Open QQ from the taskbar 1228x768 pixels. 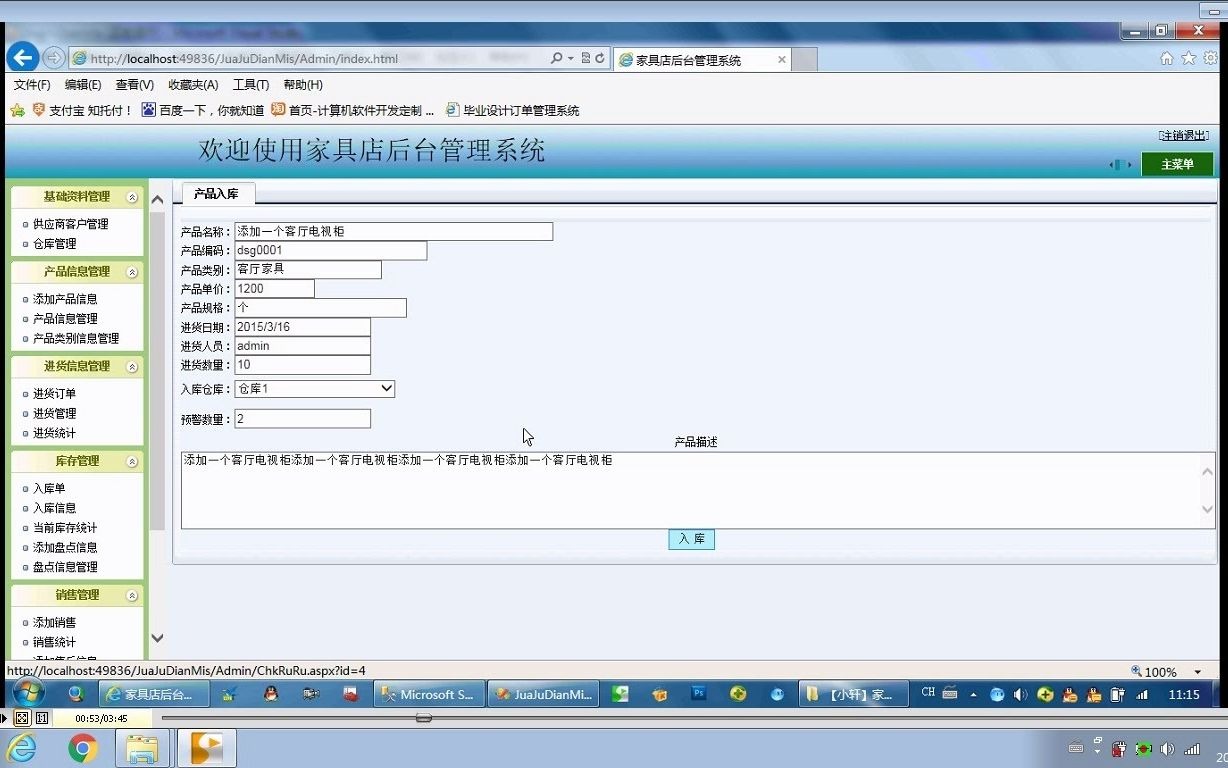[270, 693]
